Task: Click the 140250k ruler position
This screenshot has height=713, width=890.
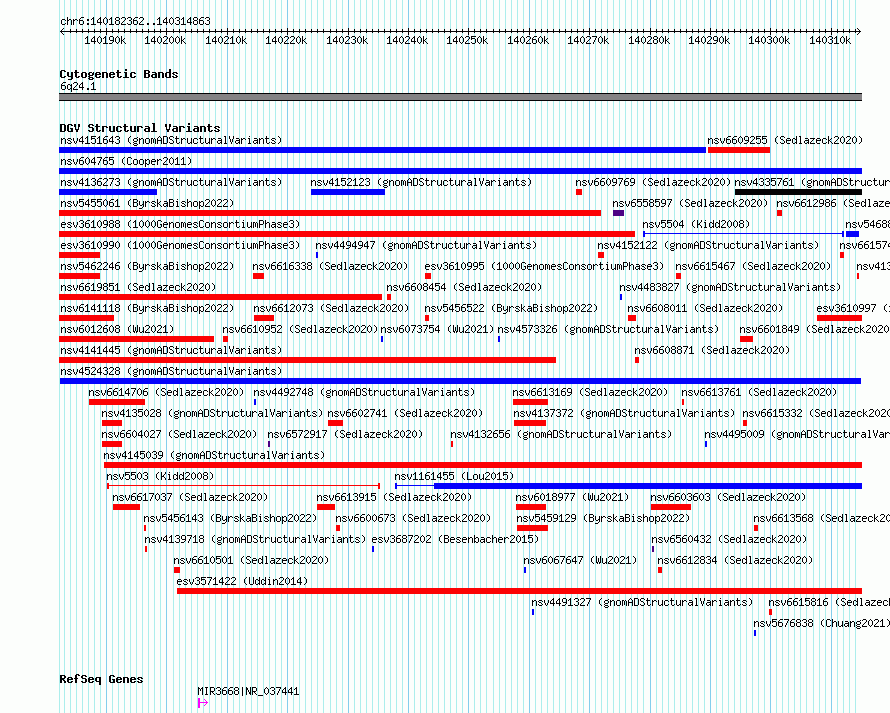Action: [467, 40]
